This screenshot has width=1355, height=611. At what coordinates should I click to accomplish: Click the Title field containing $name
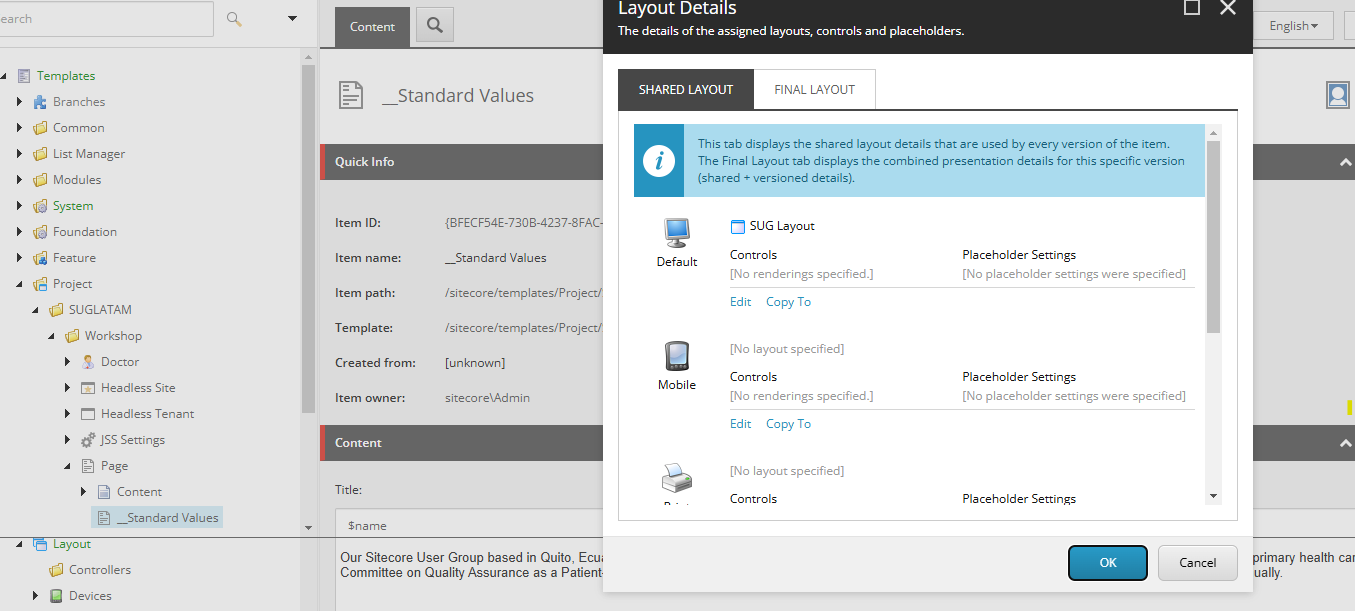click(x=470, y=525)
